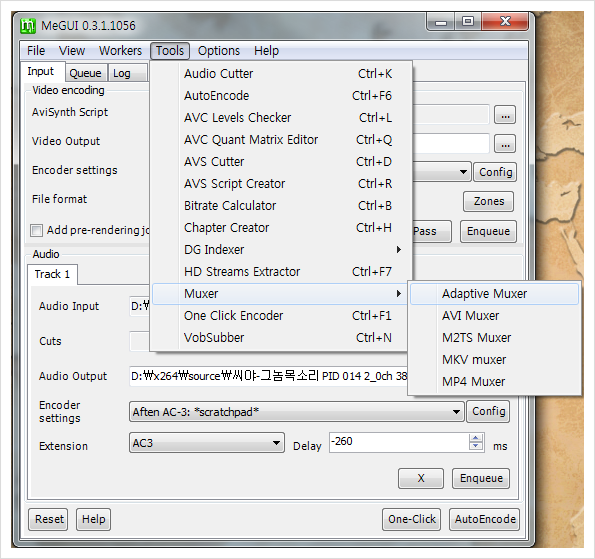Choose AutoEncode from Tools menu
Screen dimensions: 595x559
pyautogui.click(x=282, y=96)
